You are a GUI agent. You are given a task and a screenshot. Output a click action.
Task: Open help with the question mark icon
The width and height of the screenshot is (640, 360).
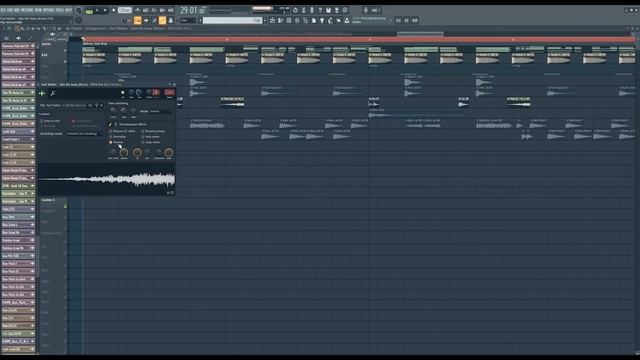pos(320,10)
